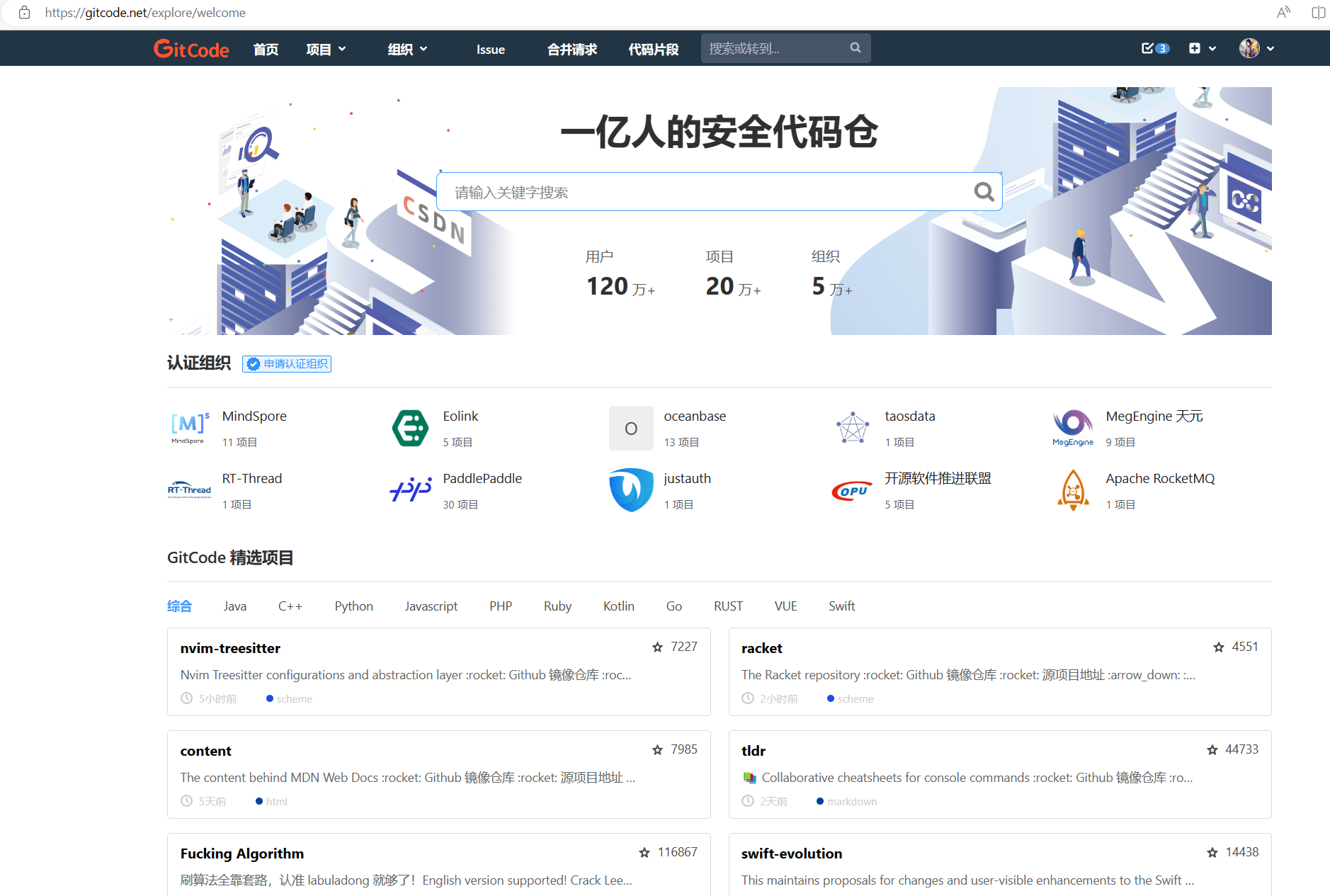The width and height of the screenshot is (1330, 896).
Task: Open the oceanbase organization avatar
Action: [631, 428]
